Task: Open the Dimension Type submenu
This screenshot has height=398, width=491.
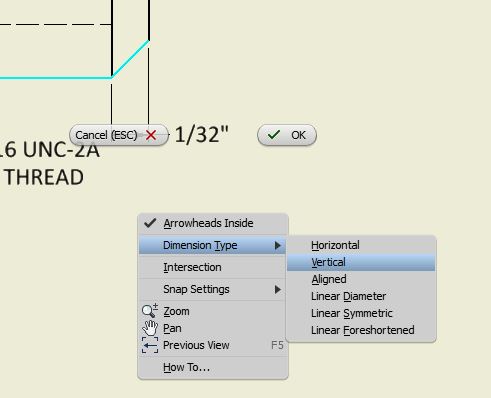Action: pyautogui.click(x=213, y=245)
